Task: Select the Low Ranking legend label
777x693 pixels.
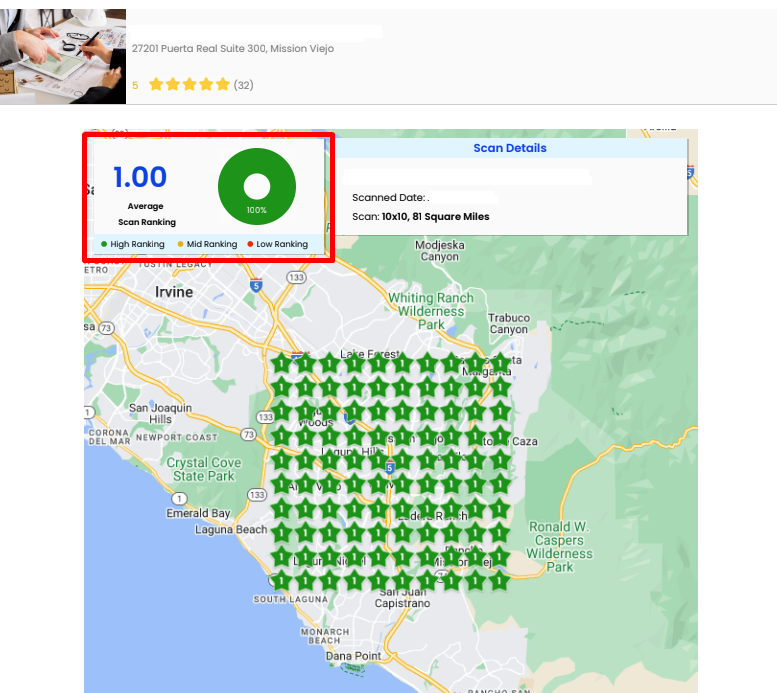Action: [x=282, y=244]
